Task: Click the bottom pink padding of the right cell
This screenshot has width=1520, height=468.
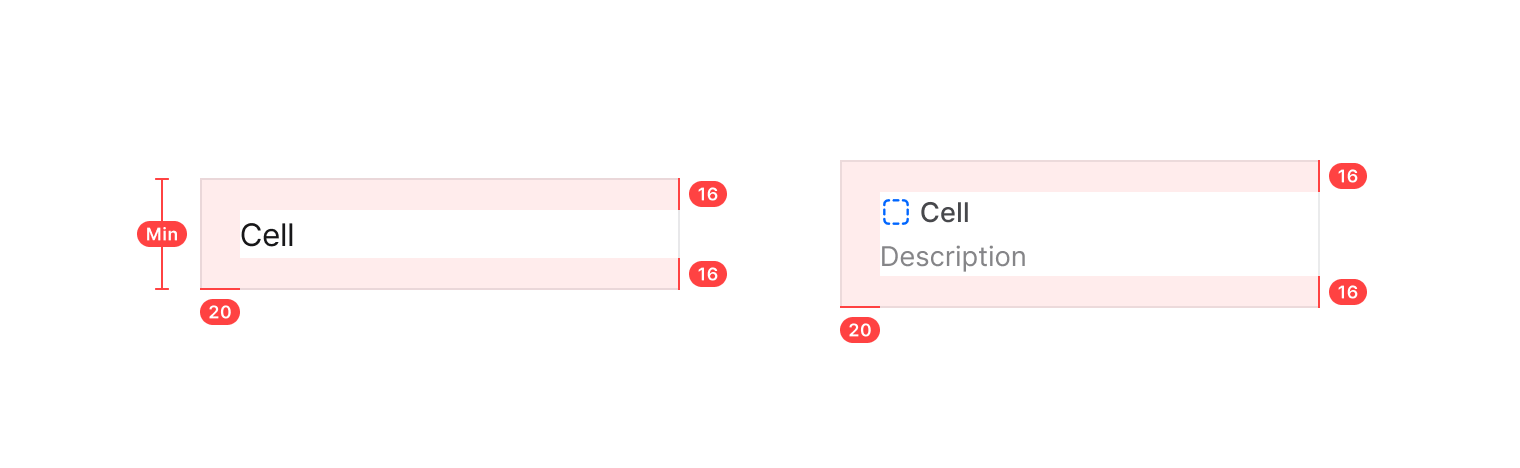Action: (1100, 291)
